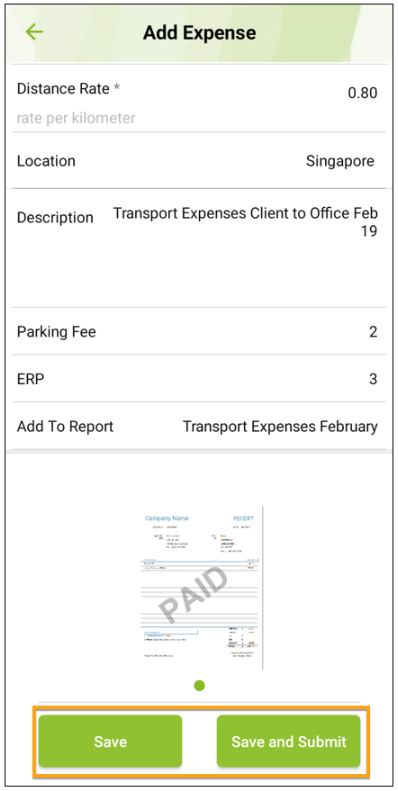The image size is (398, 791).
Task: Click the Add Expense title
Action: coord(199,33)
